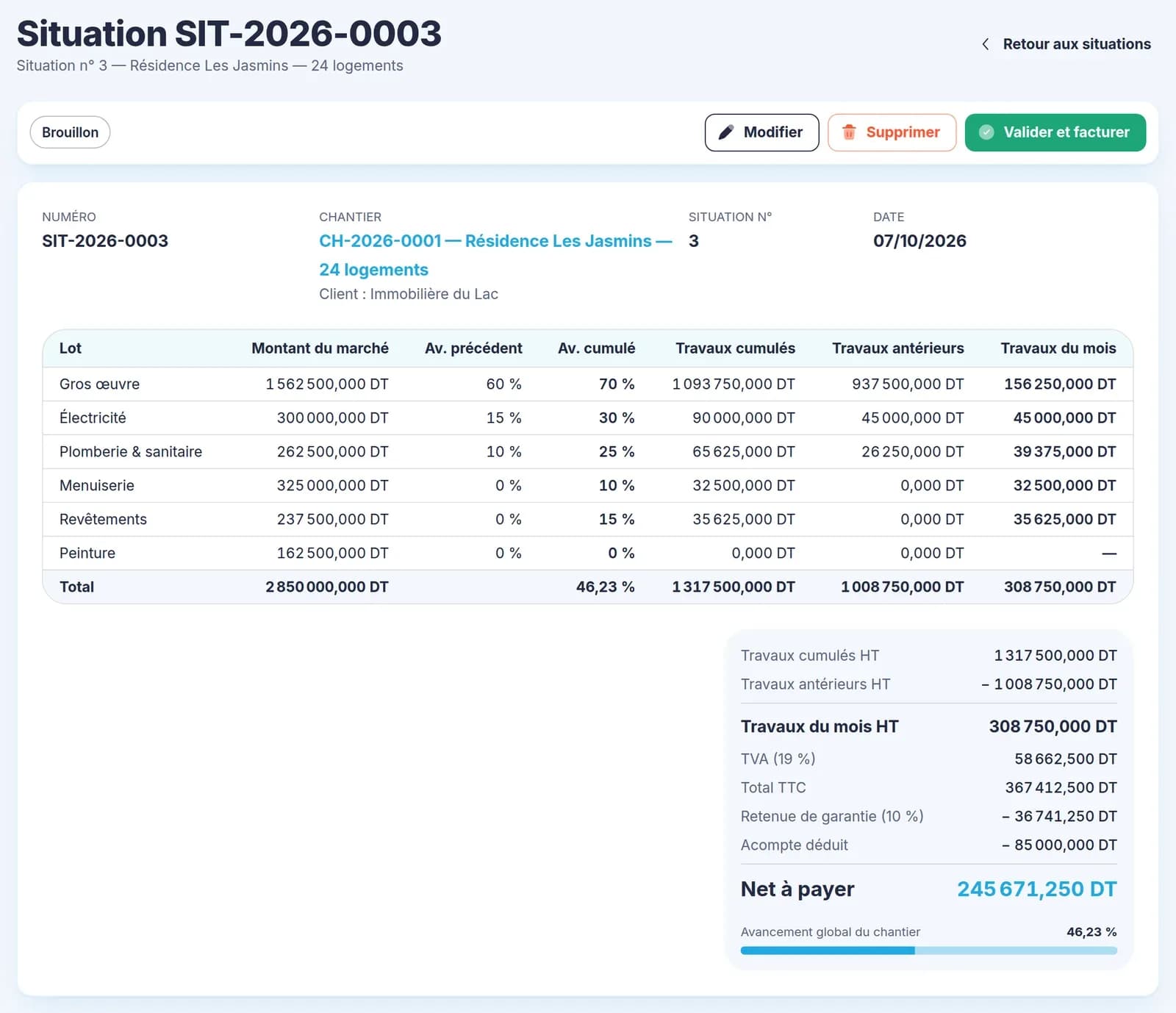The image size is (1176, 1013).
Task: Click the Valider et facturer button label
Action: click(x=1066, y=132)
